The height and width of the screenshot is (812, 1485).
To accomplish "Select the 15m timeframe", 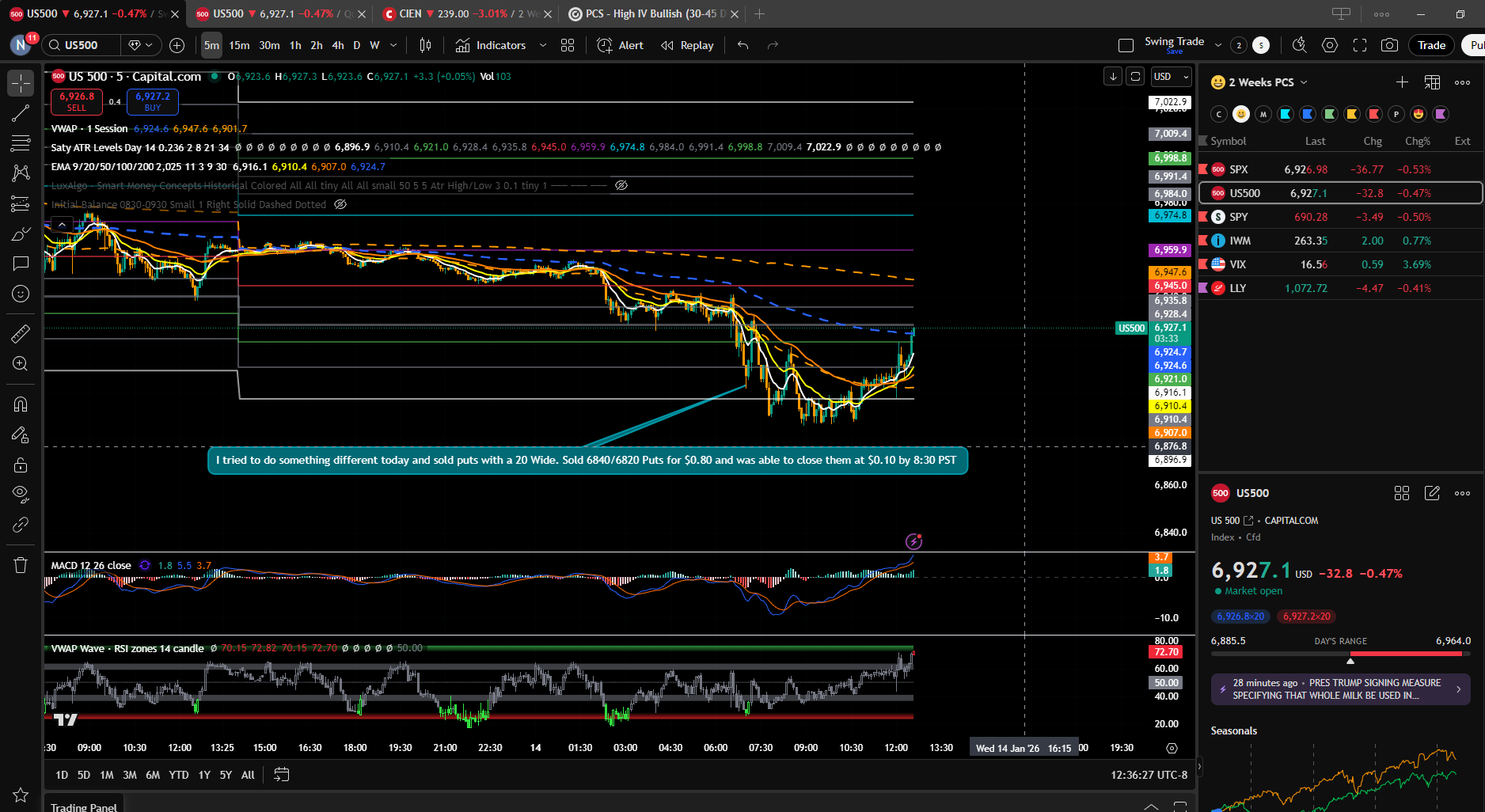I will (239, 45).
